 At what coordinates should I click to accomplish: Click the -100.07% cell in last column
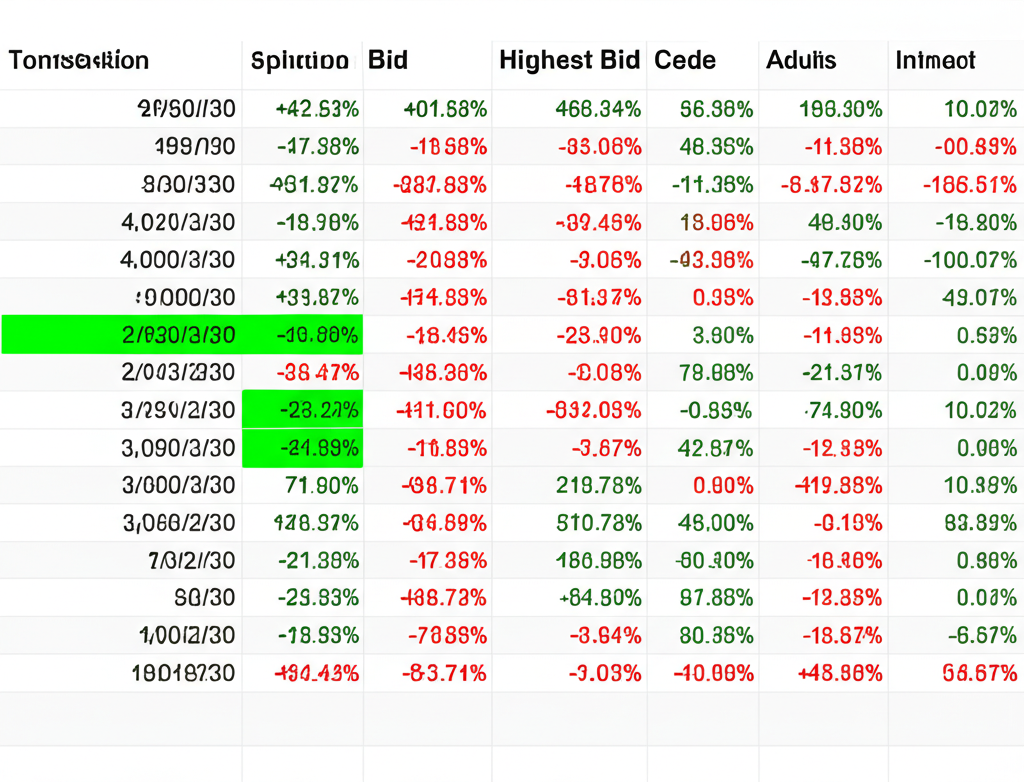tap(969, 260)
